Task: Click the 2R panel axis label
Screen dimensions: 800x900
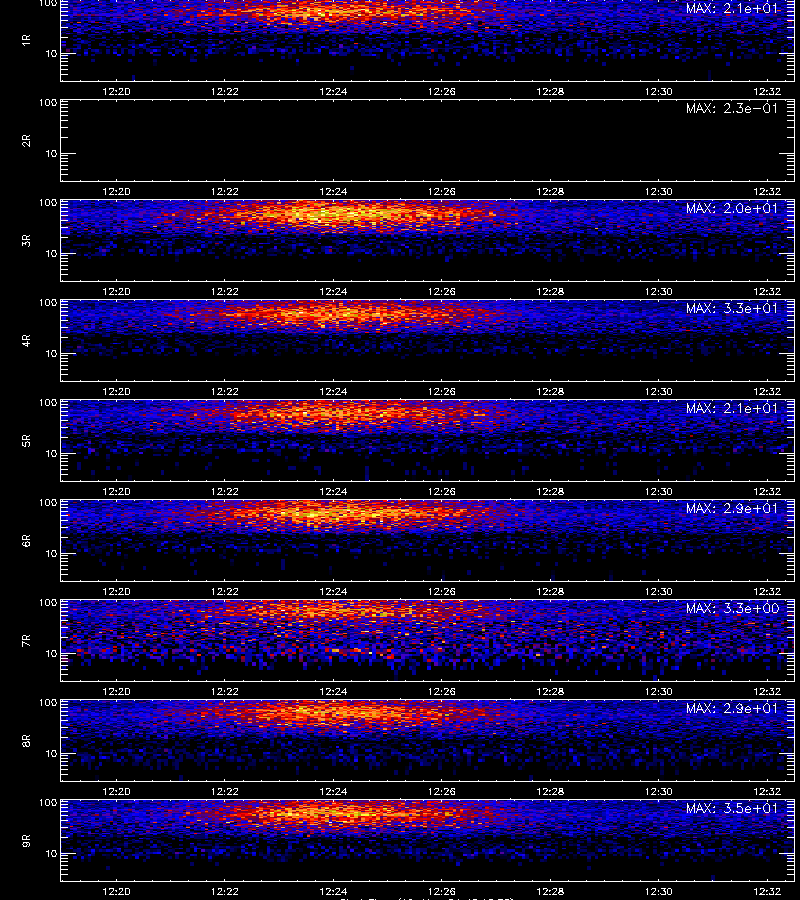Action: click(x=26, y=141)
